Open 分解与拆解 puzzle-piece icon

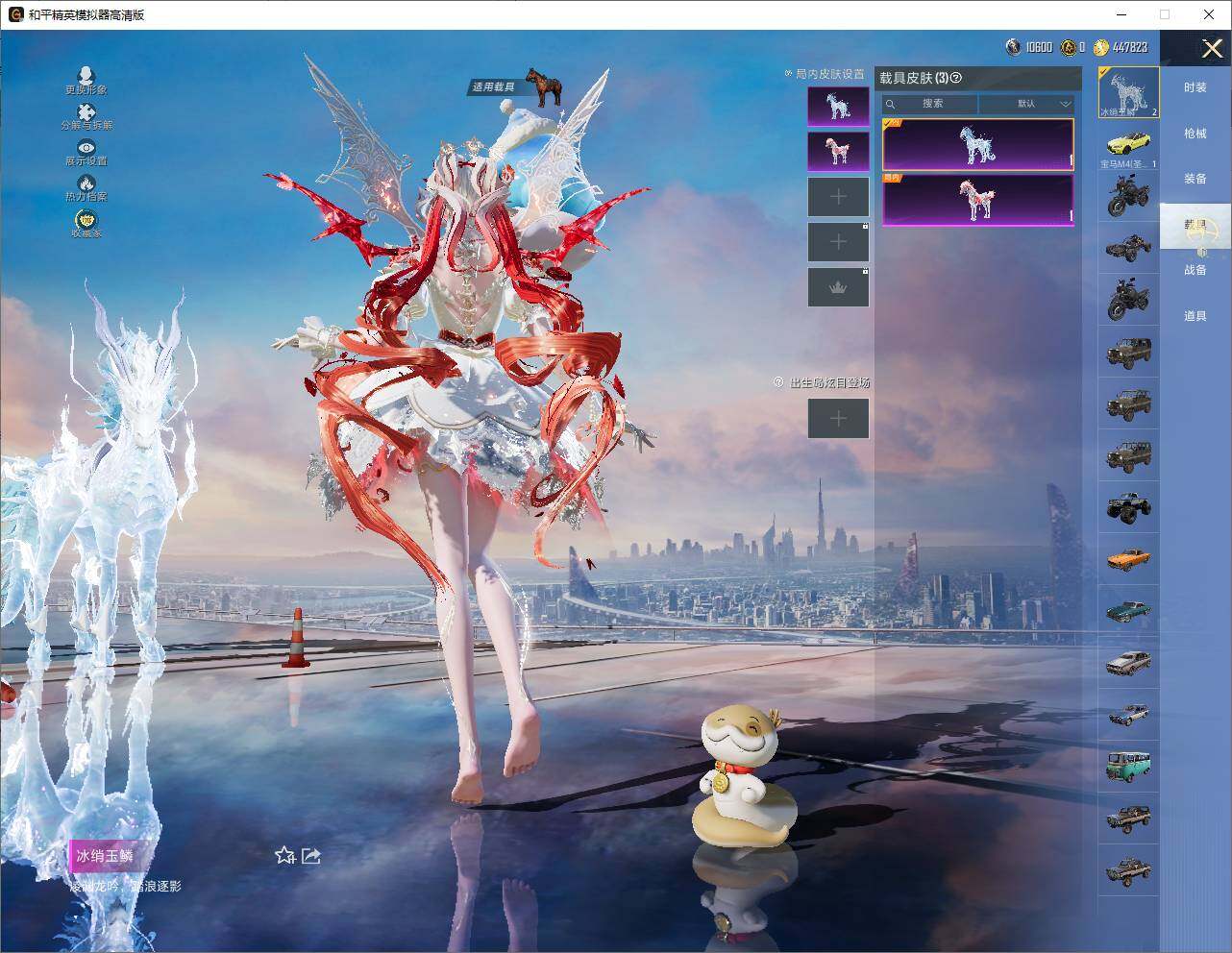(86, 111)
